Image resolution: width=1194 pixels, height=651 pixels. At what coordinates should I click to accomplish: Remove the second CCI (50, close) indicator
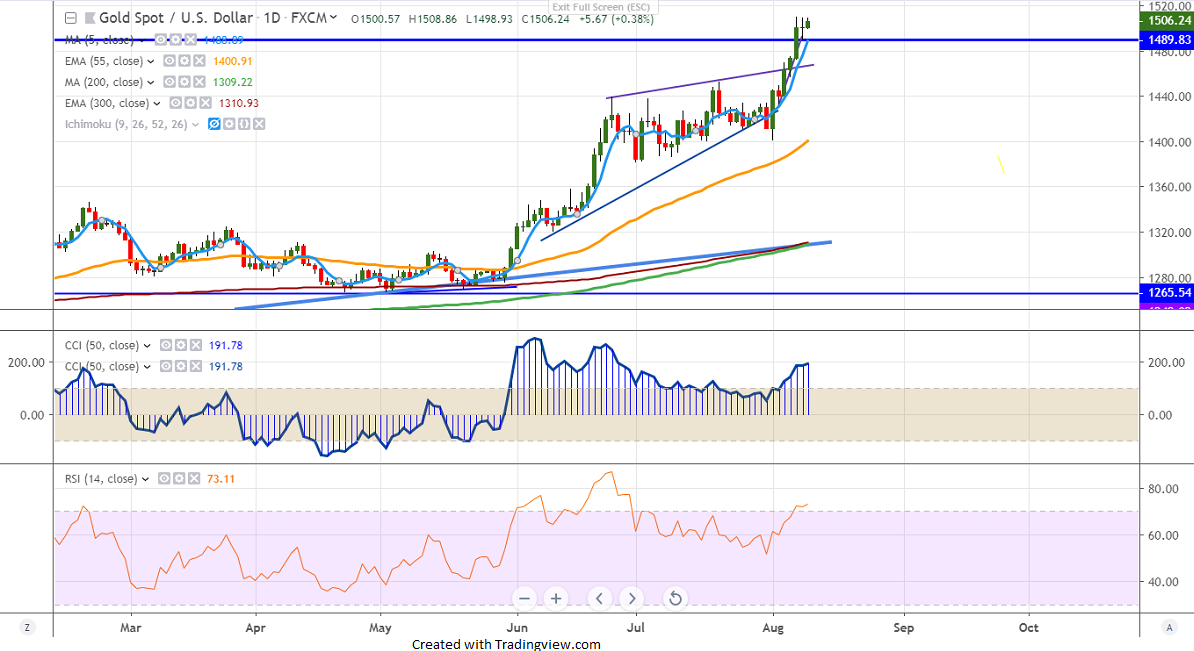coord(196,366)
